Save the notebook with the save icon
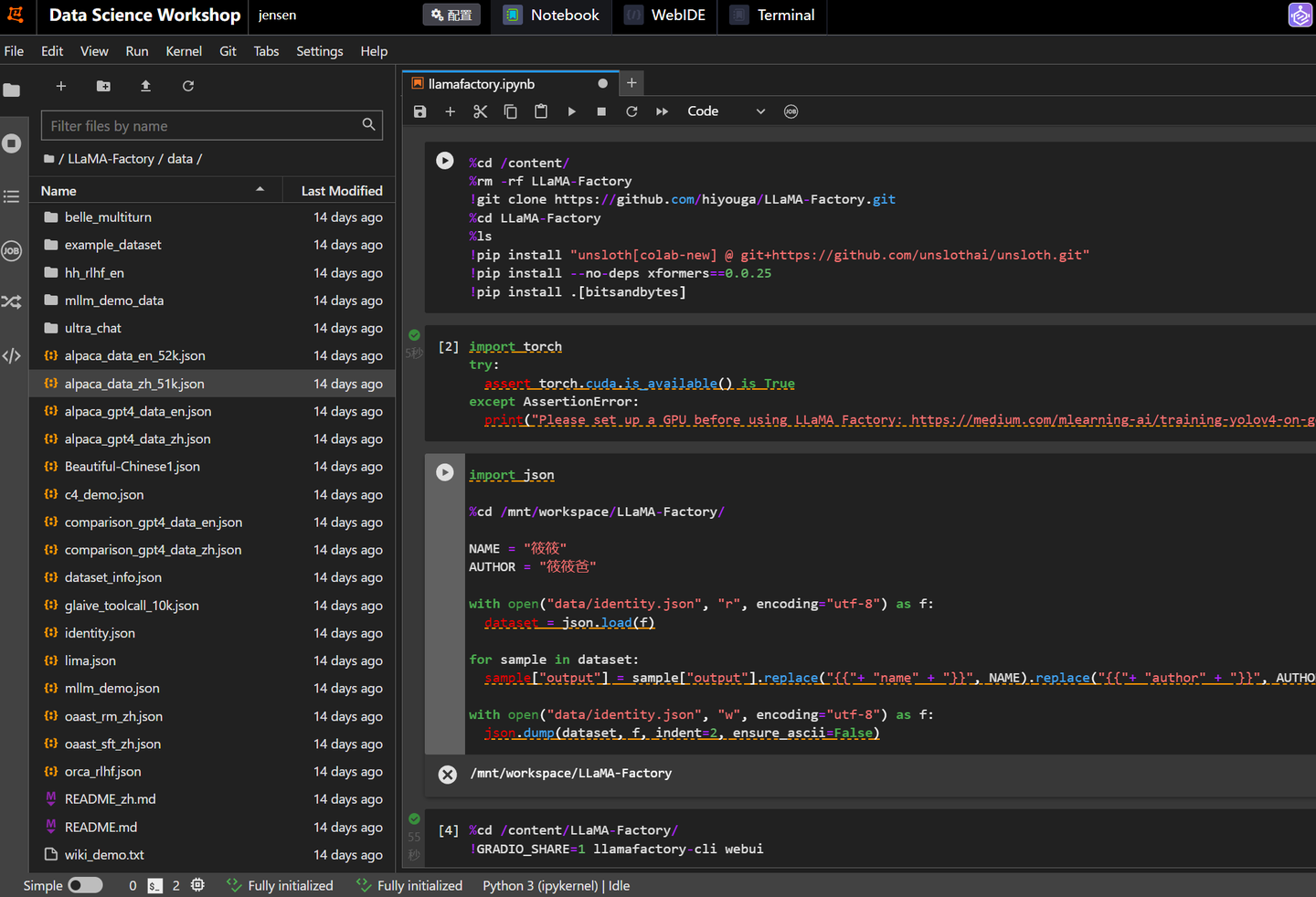This screenshot has width=1316, height=897. 419,111
